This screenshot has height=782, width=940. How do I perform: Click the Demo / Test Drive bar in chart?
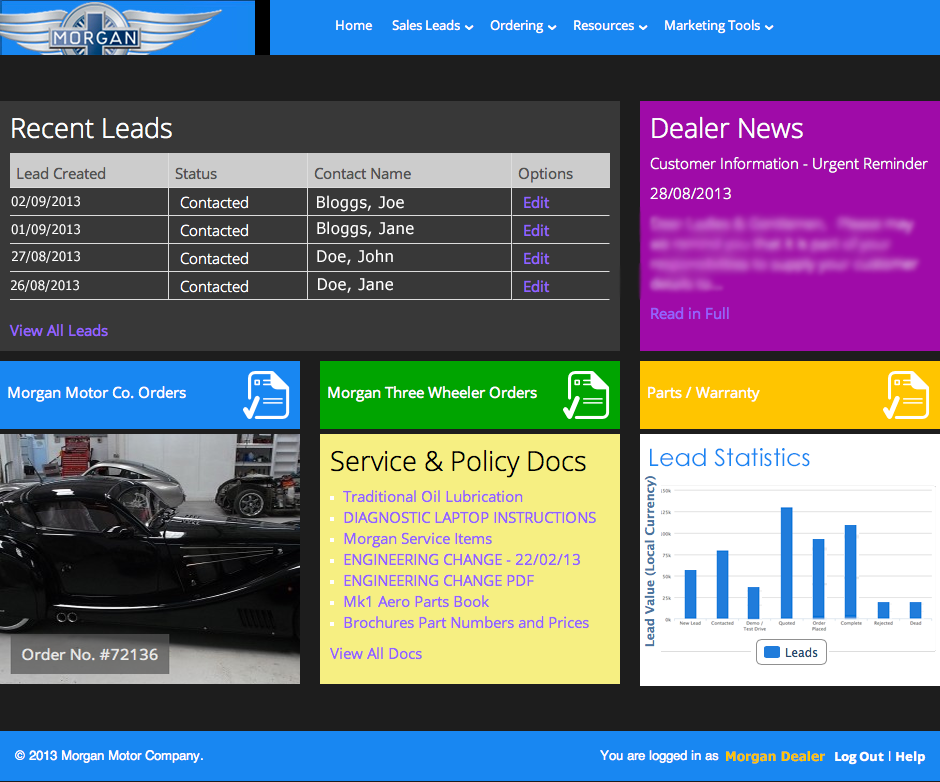point(754,603)
